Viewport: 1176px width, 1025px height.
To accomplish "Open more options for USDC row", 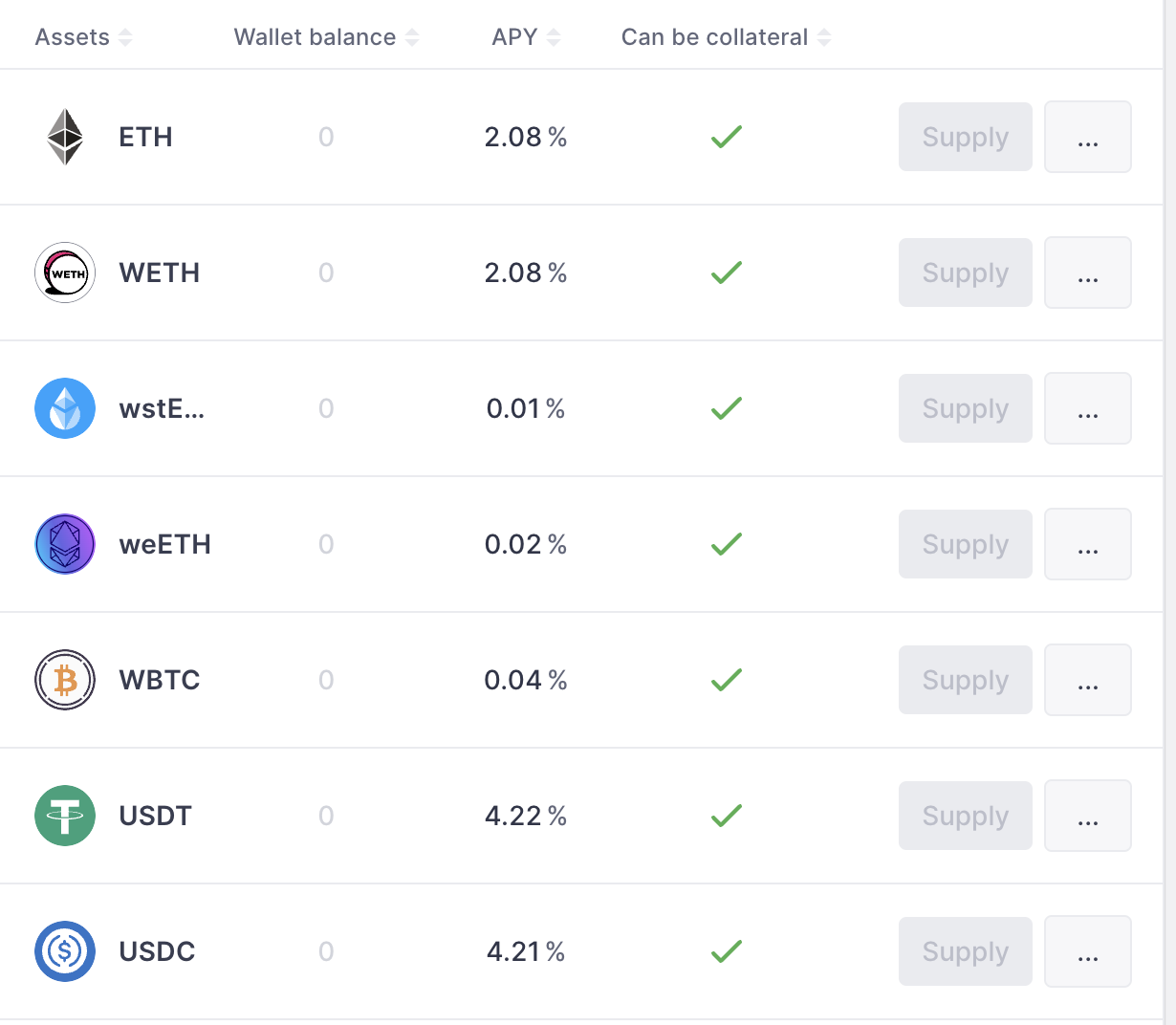I will point(1088,951).
